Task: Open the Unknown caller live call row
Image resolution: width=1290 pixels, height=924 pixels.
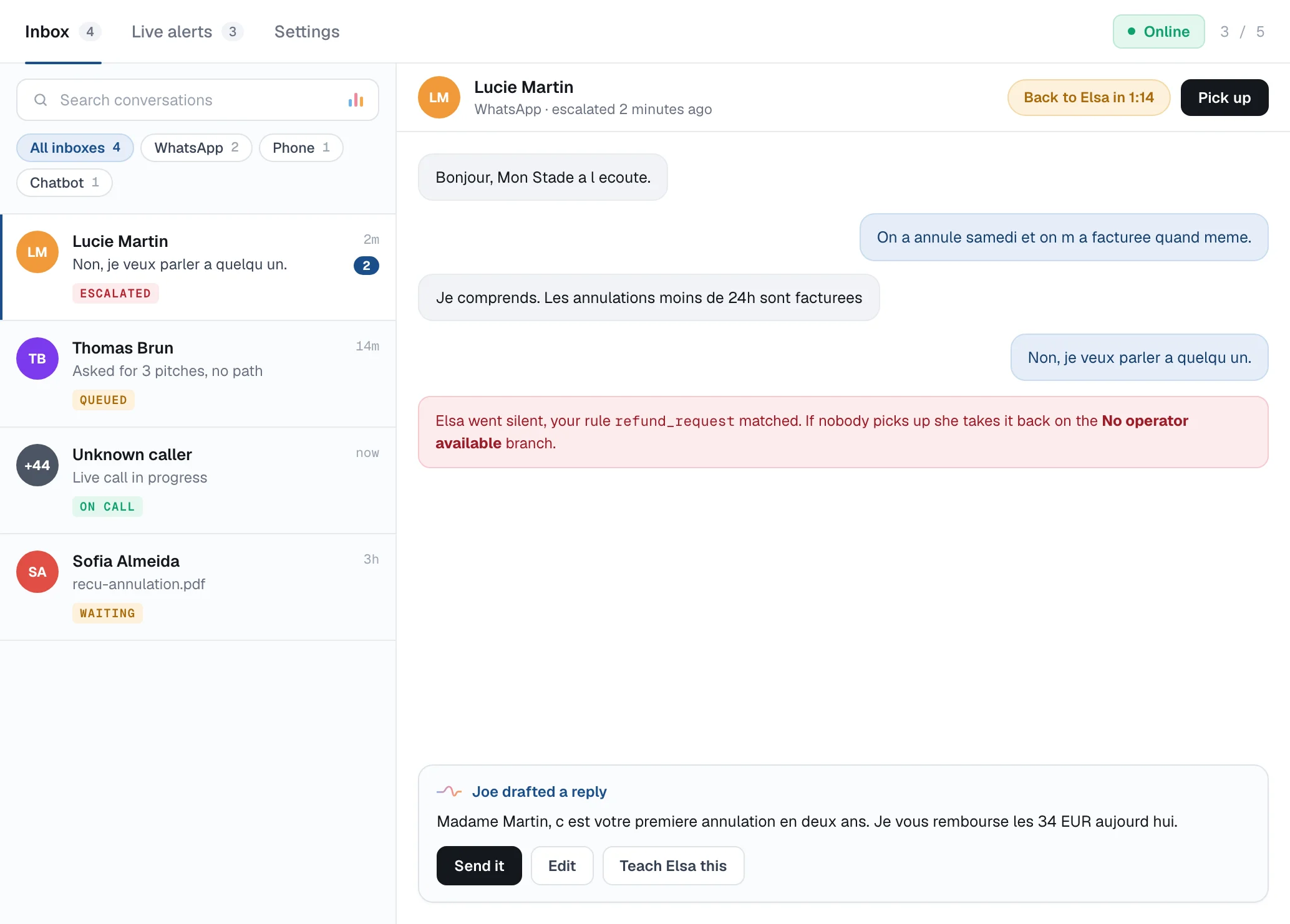Action: coord(198,481)
